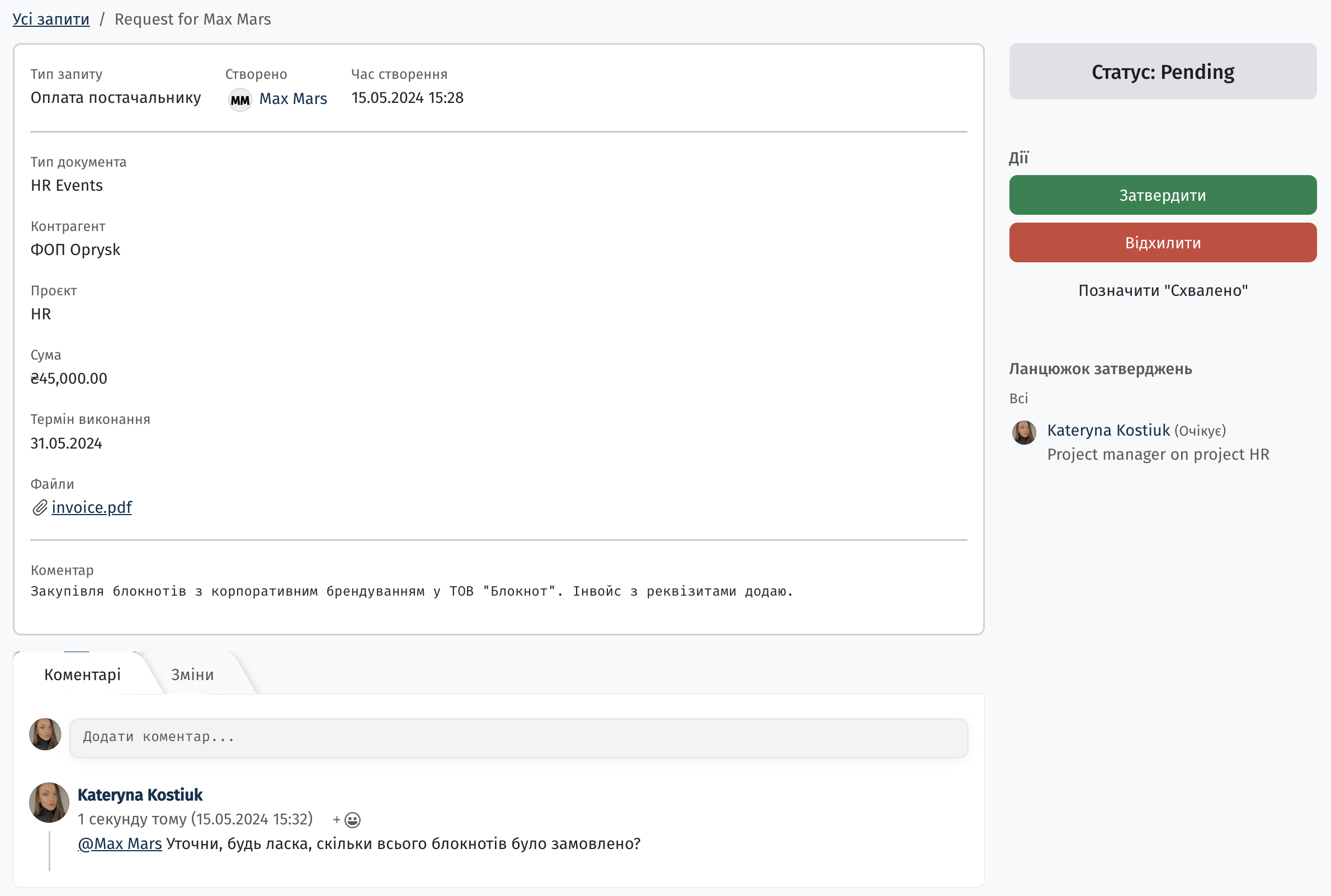Open the 'Усі запити' breadcrumb link

51,19
